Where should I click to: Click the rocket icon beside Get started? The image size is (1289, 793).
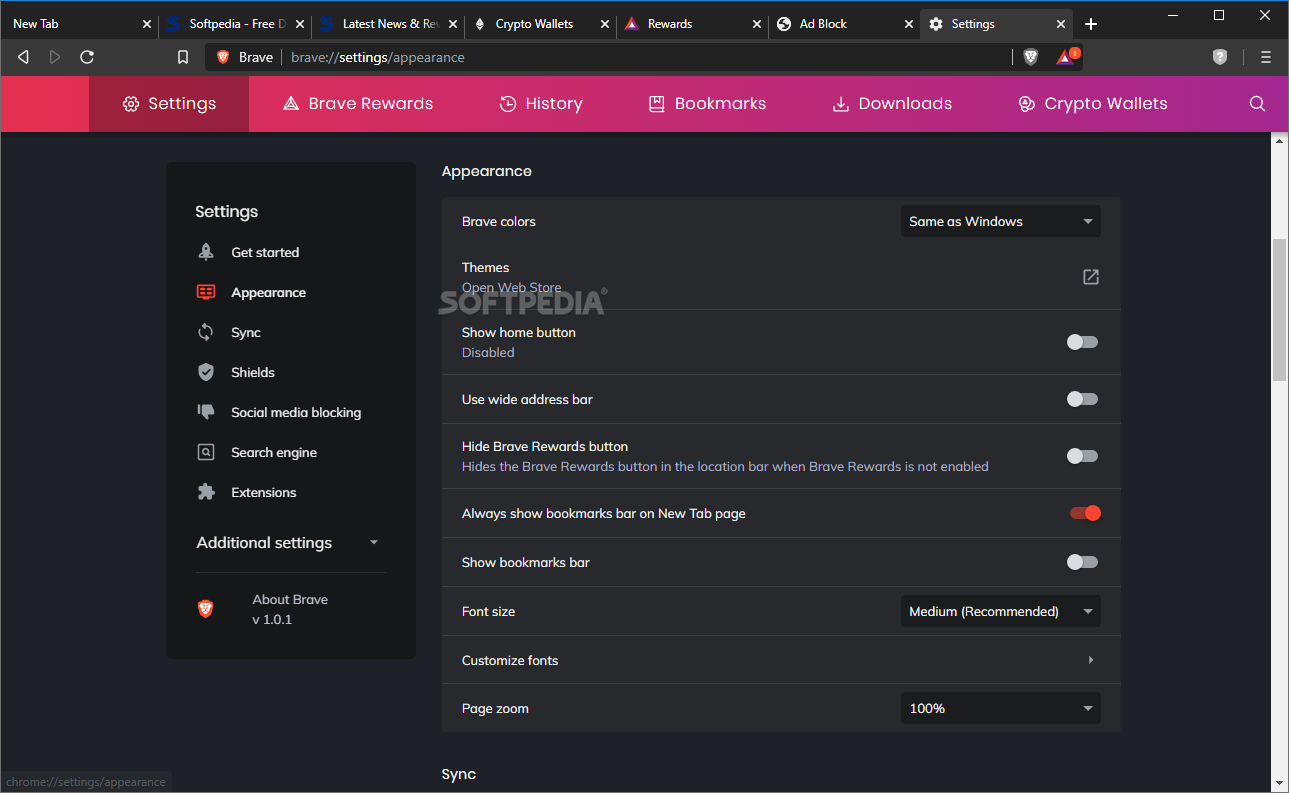click(206, 252)
